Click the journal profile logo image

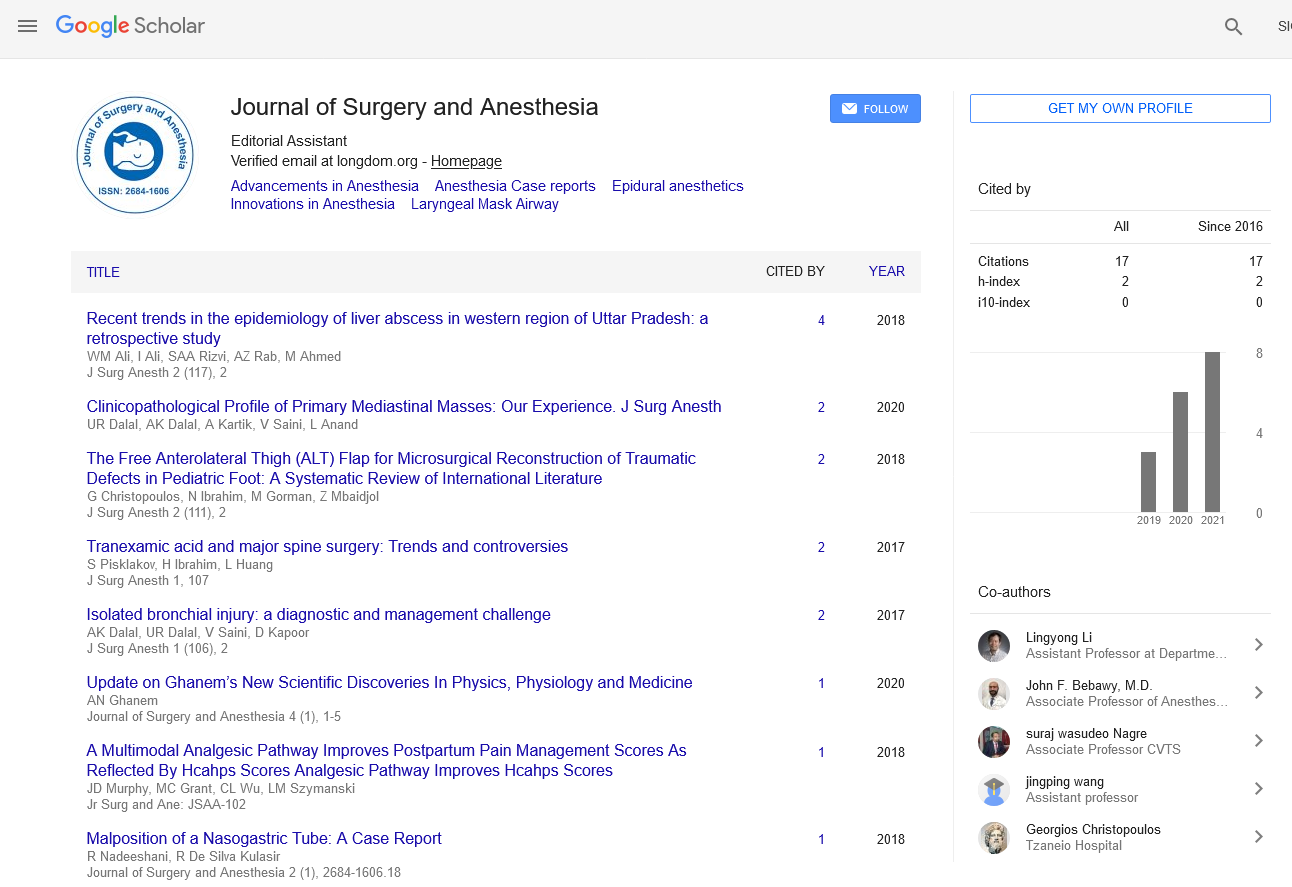coord(135,155)
